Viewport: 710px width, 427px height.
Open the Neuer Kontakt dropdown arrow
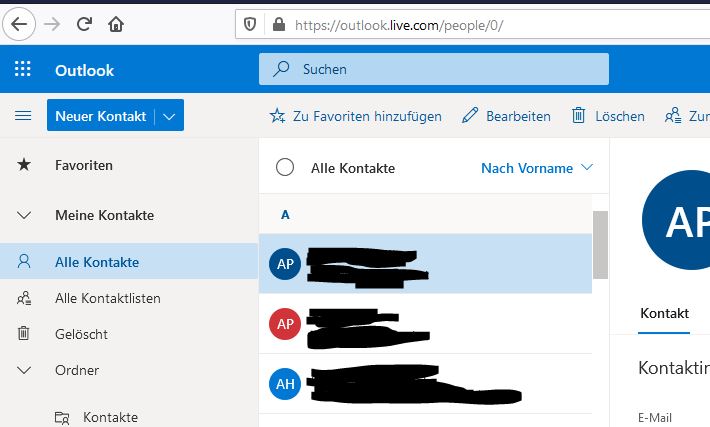pos(169,116)
